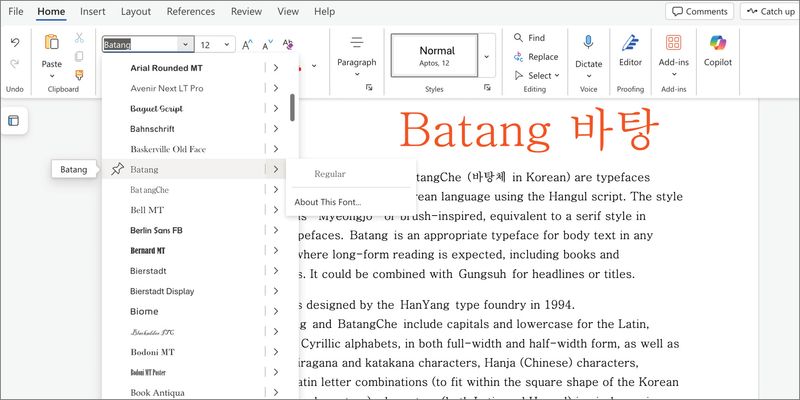
Task: Click the Undo arrow icon
Action: (x=15, y=42)
